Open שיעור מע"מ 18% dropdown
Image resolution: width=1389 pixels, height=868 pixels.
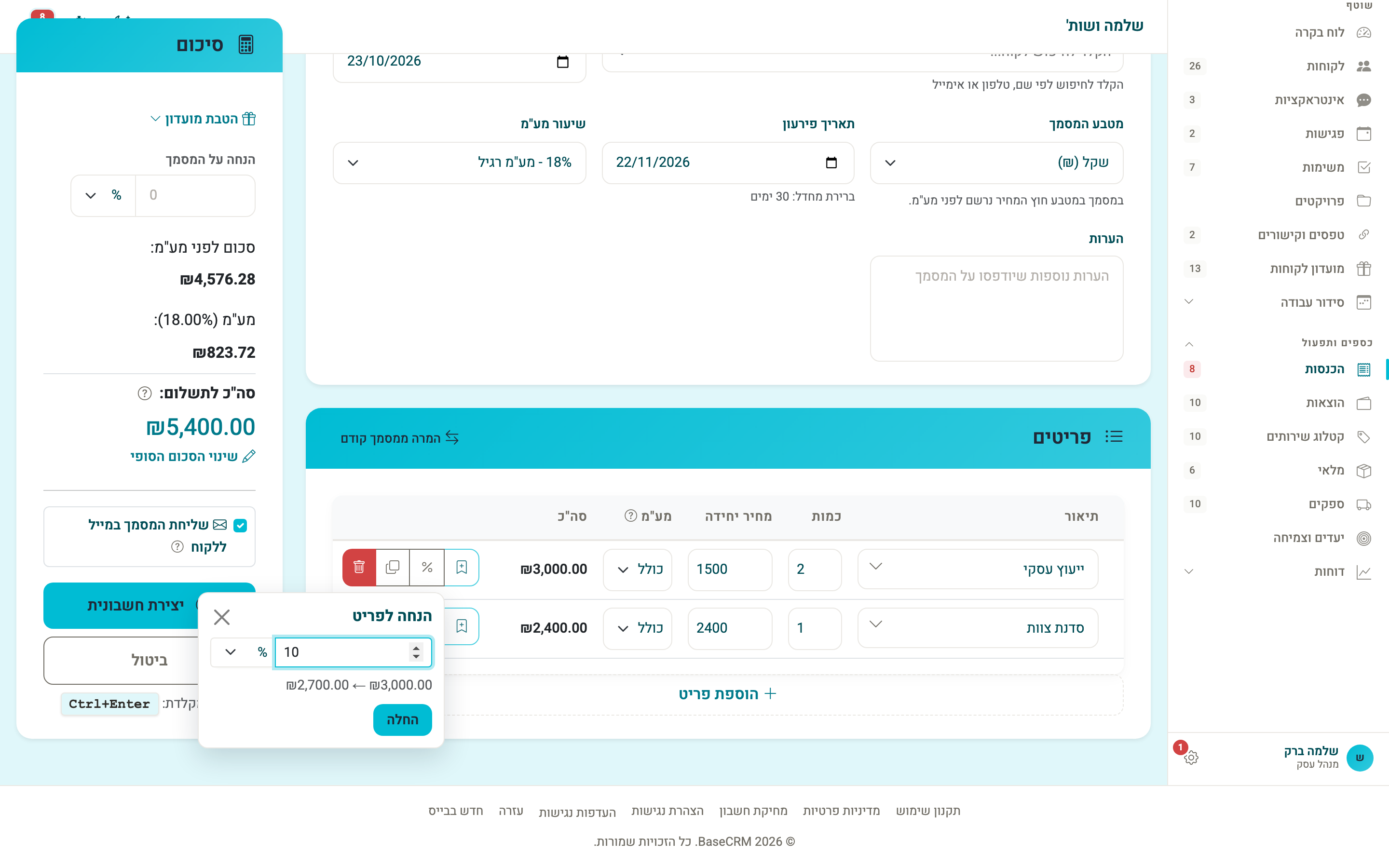pyautogui.click(x=459, y=163)
